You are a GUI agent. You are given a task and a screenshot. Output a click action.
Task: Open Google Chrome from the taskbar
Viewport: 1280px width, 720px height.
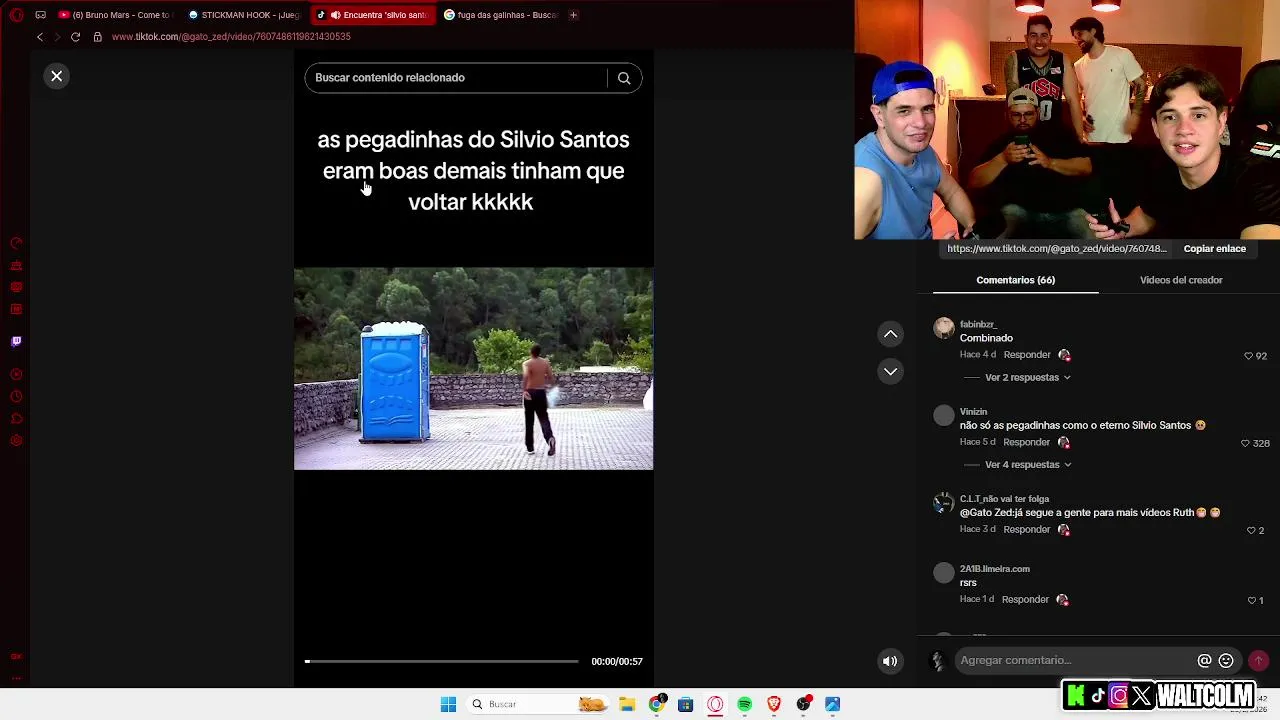coord(656,705)
